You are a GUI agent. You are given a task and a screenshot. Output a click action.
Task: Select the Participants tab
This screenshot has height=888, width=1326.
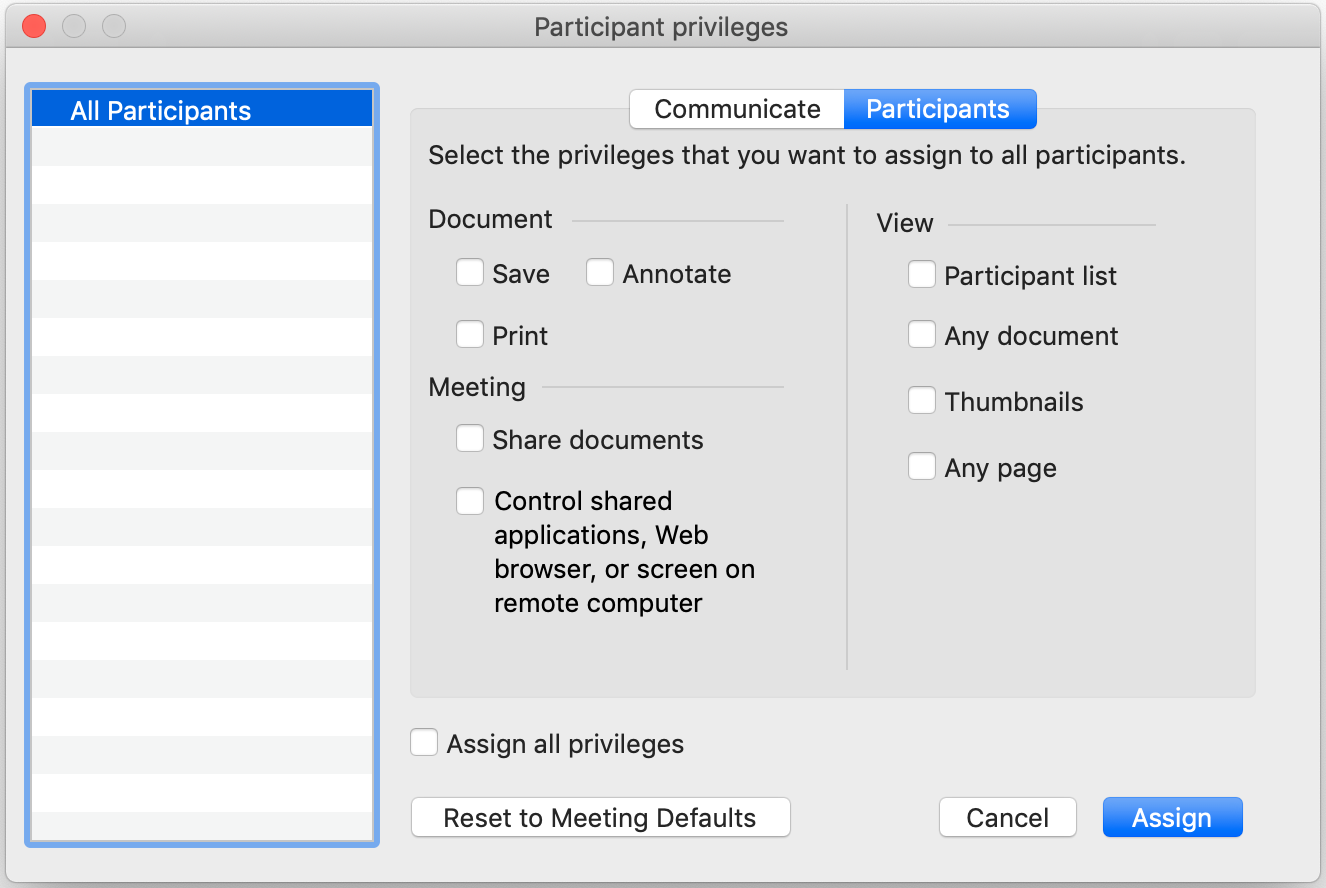click(x=938, y=109)
